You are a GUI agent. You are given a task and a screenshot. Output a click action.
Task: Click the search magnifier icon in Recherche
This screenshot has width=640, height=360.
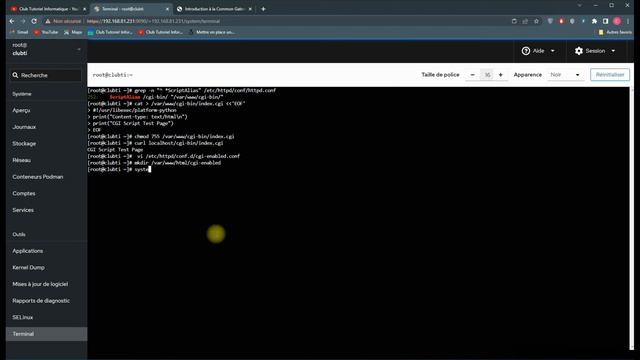16,76
